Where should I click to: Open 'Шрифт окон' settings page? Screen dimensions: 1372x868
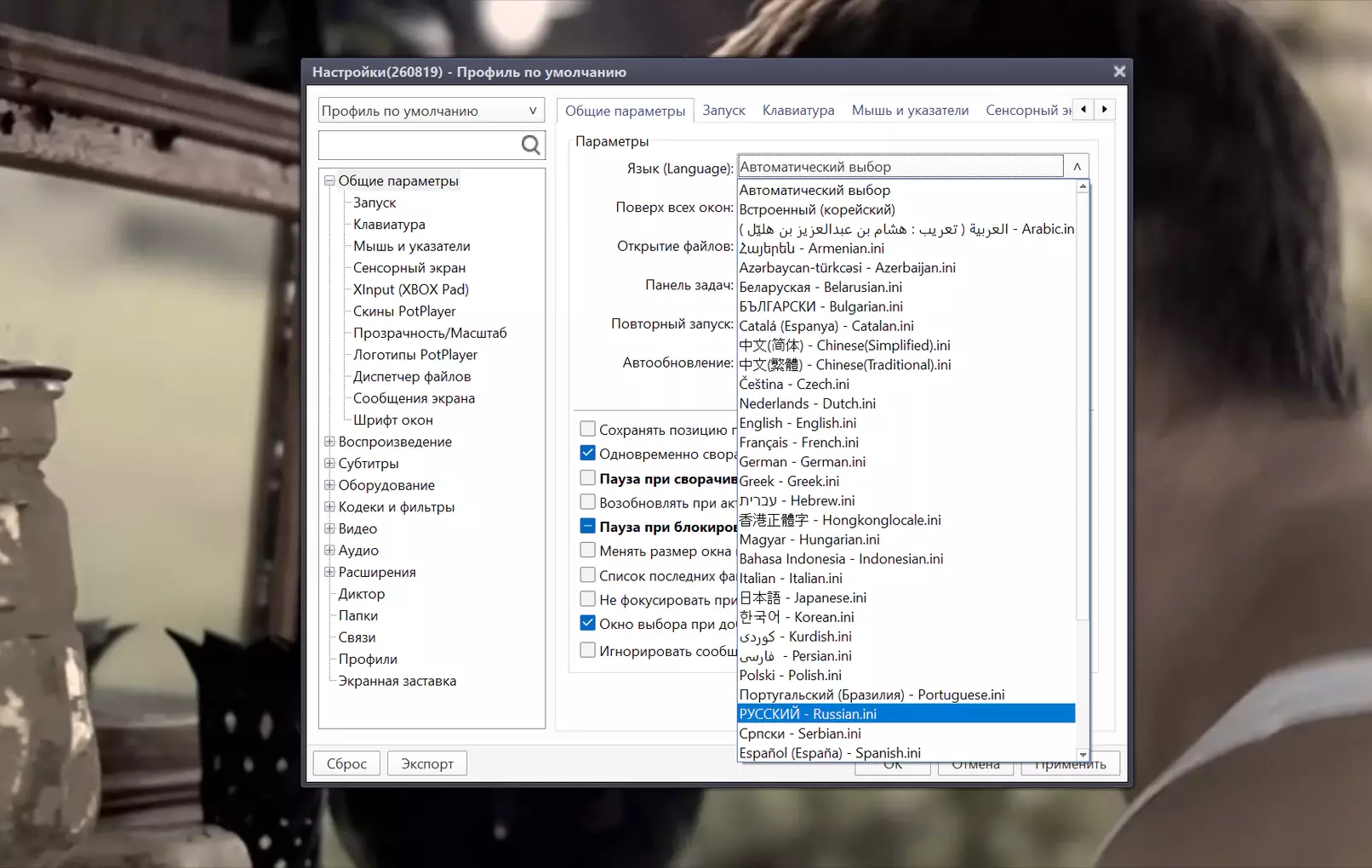pos(393,420)
